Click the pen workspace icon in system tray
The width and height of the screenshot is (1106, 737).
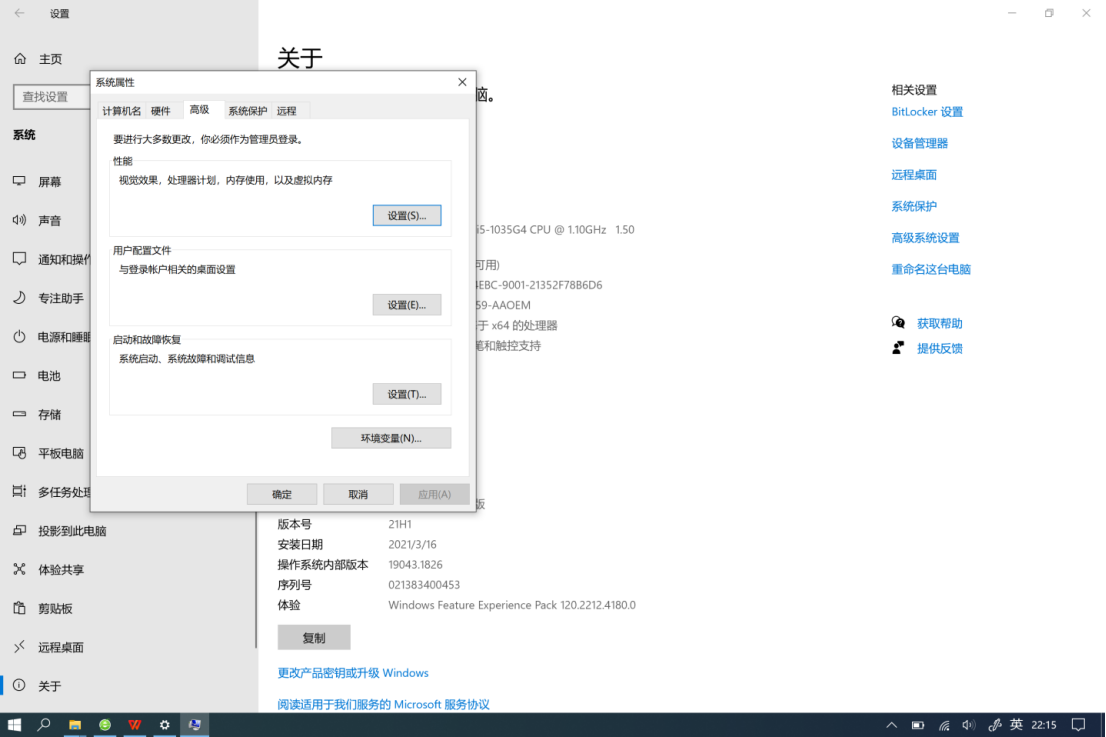[995, 725]
